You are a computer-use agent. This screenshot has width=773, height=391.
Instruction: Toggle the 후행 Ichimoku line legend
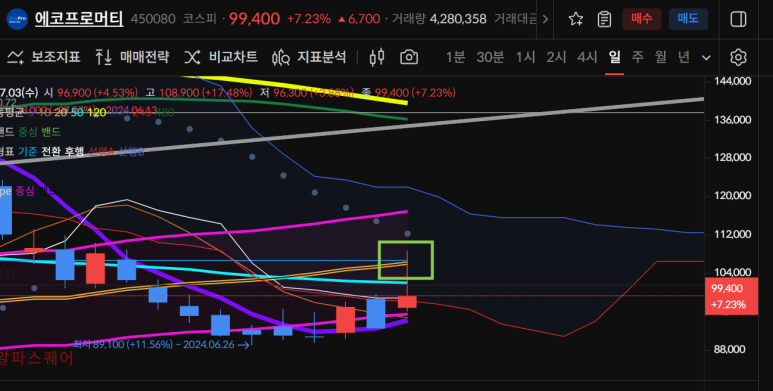(x=74, y=151)
